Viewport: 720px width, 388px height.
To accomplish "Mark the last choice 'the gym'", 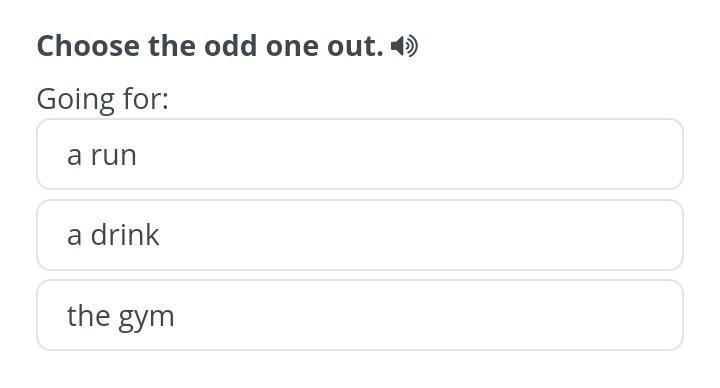I will pyautogui.click(x=360, y=315).
